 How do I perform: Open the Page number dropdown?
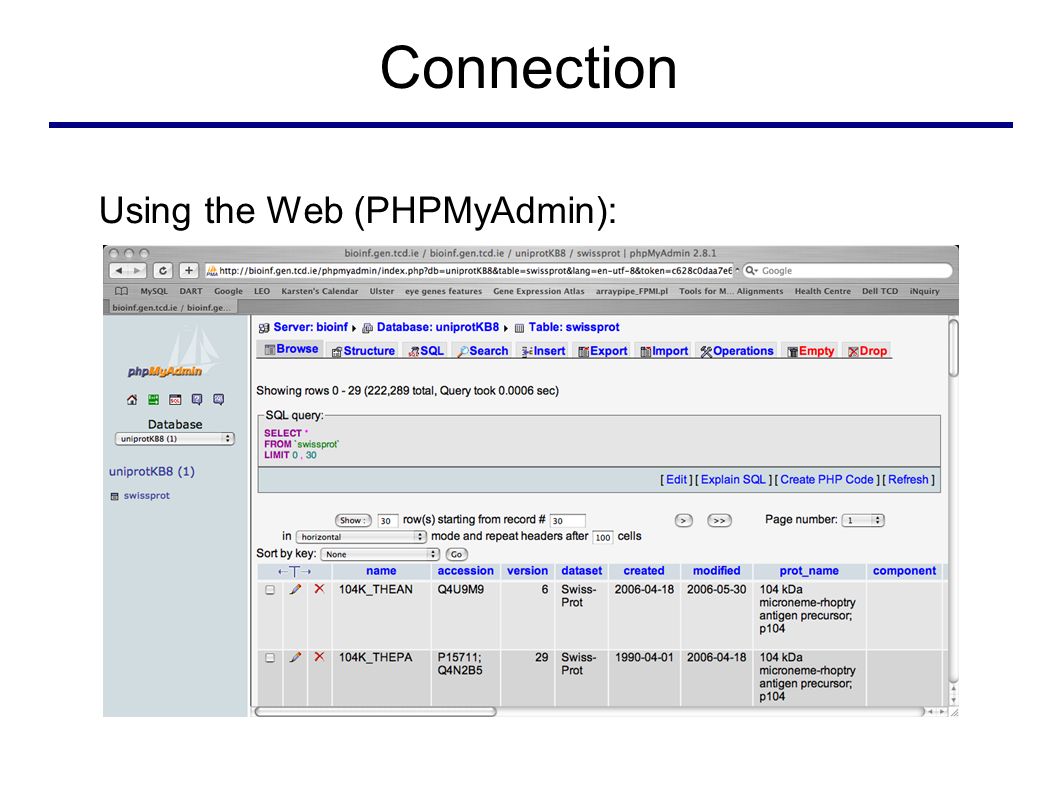click(x=864, y=520)
